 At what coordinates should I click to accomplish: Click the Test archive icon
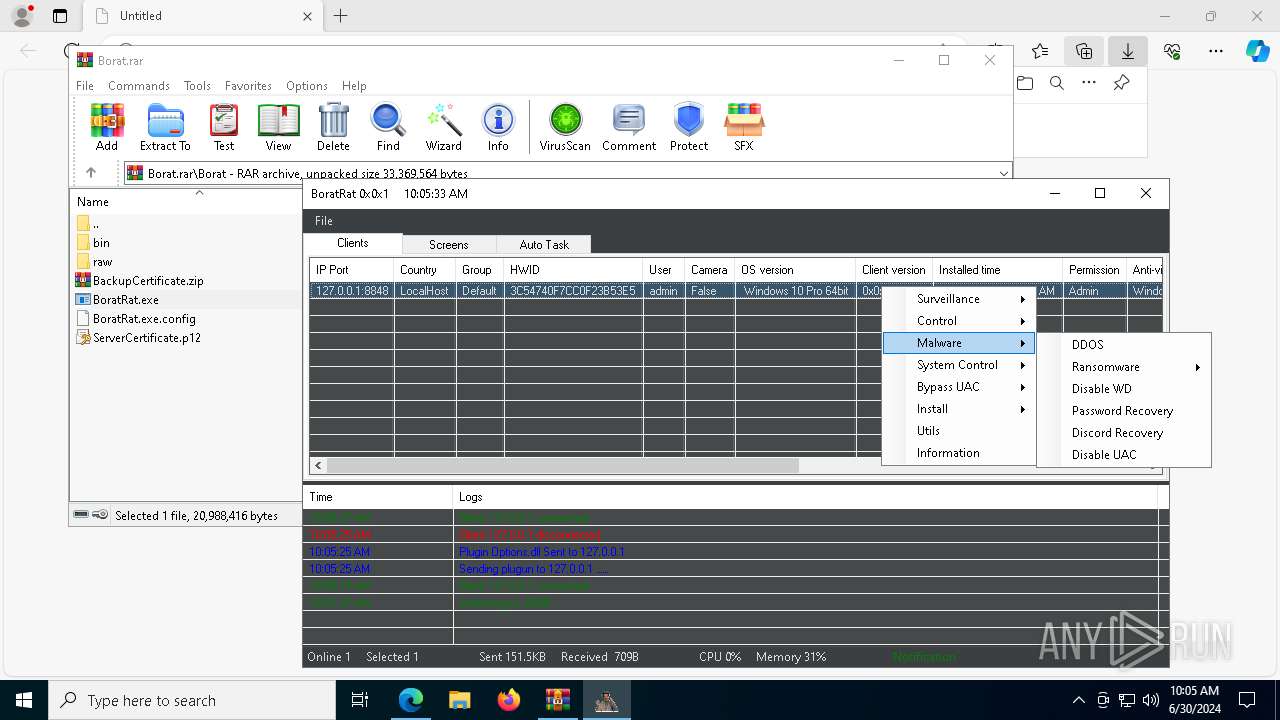pyautogui.click(x=224, y=127)
